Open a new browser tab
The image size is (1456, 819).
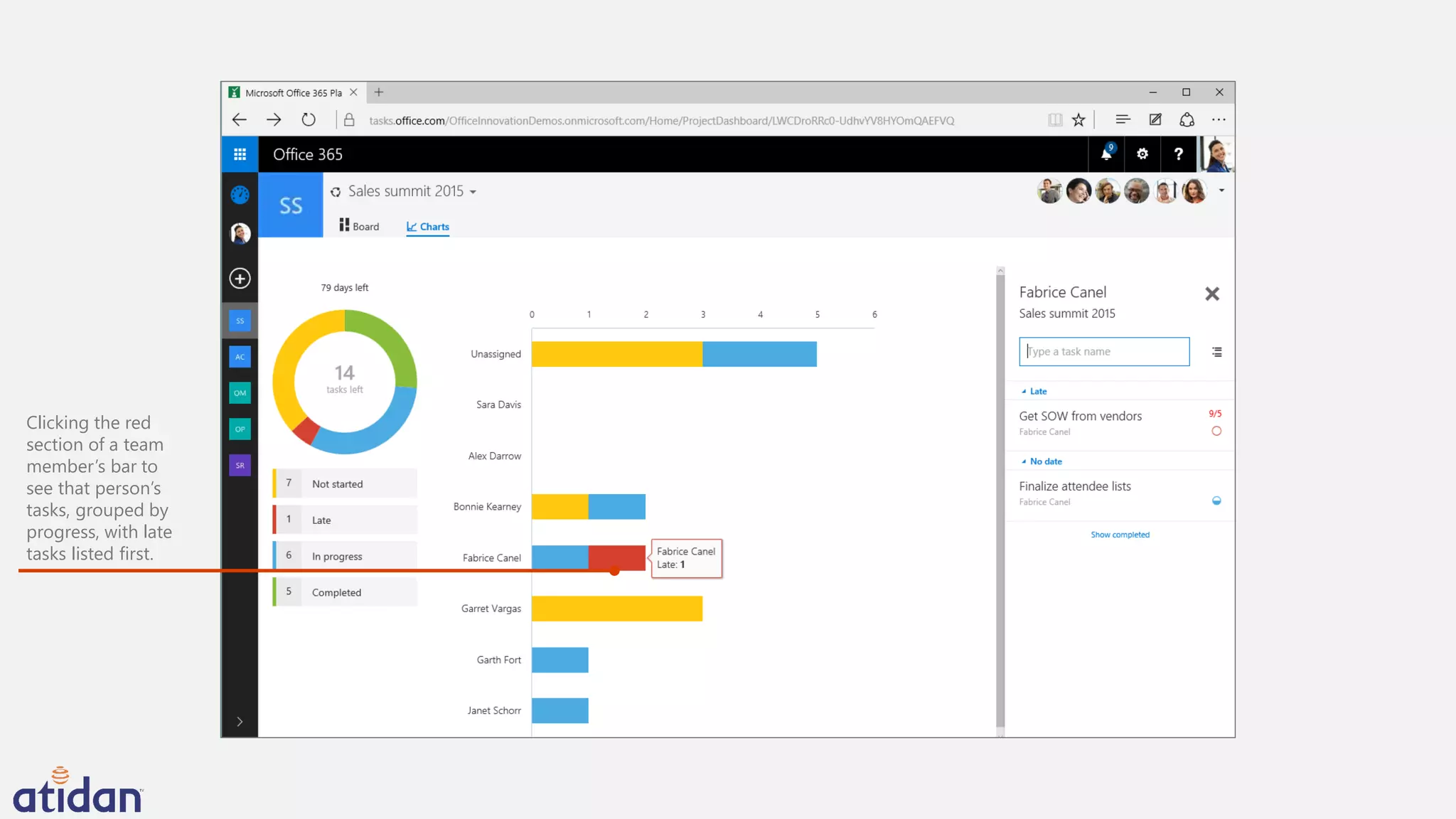pyautogui.click(x=379, y=92)
